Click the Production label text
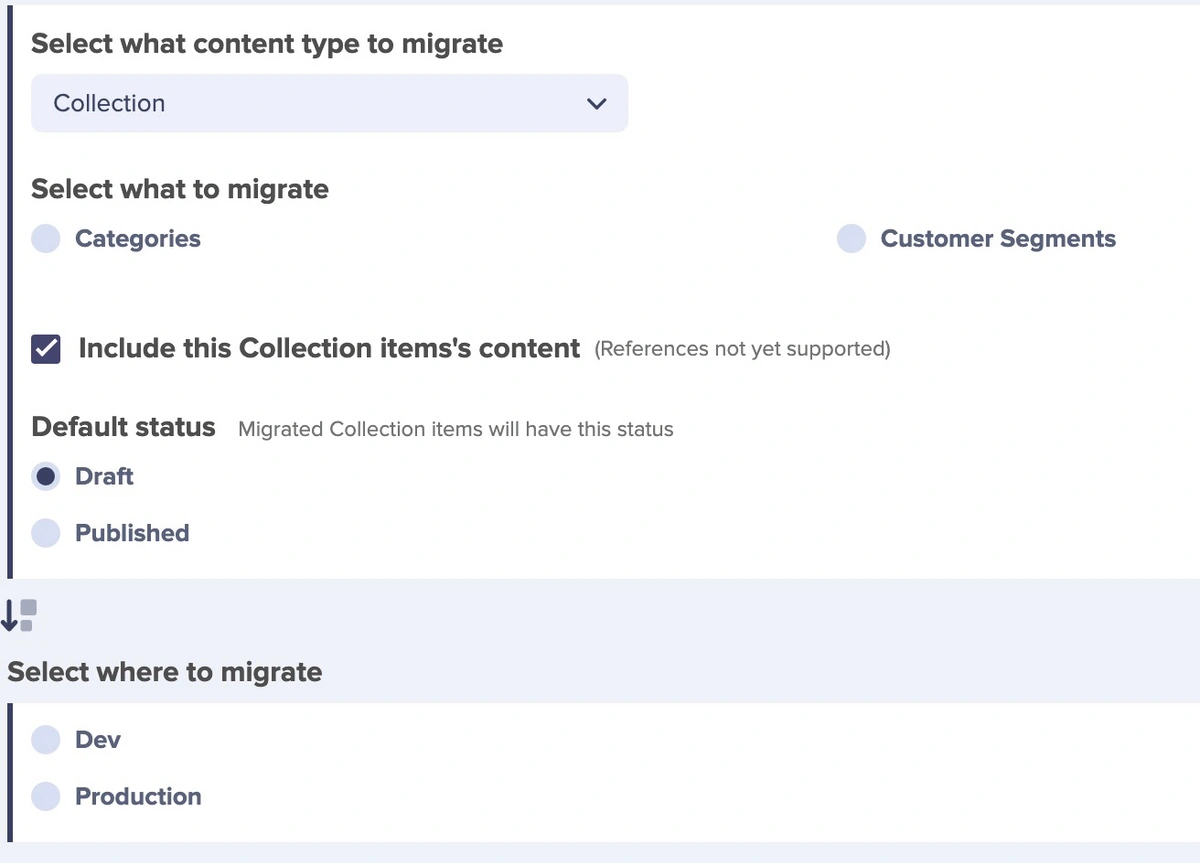Viewport: 1200px width, 863px height. coord(138,797)
